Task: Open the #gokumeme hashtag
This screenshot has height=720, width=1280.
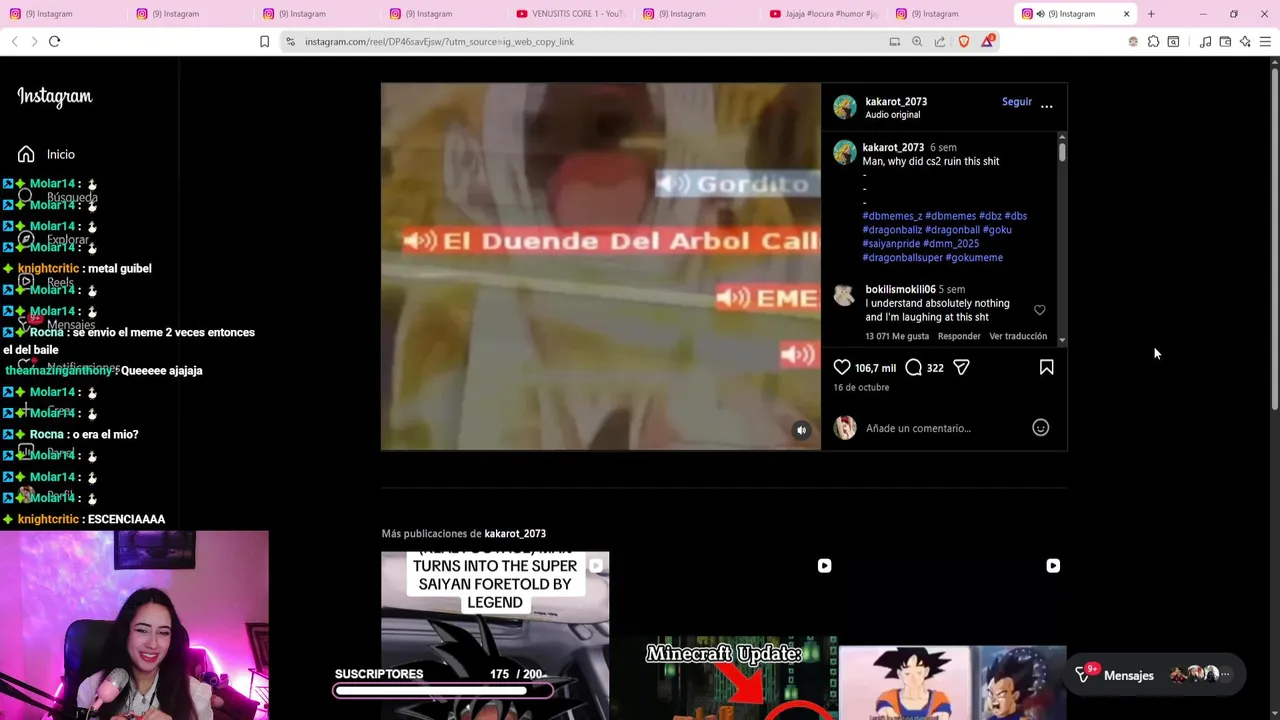Action: 974,258
